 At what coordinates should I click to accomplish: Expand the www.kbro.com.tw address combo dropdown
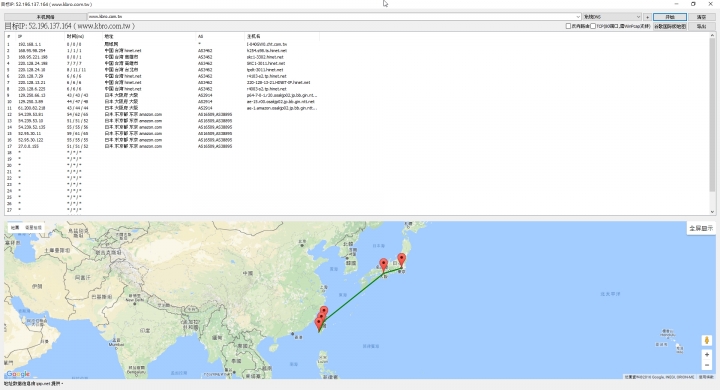(x=578, y=17)
